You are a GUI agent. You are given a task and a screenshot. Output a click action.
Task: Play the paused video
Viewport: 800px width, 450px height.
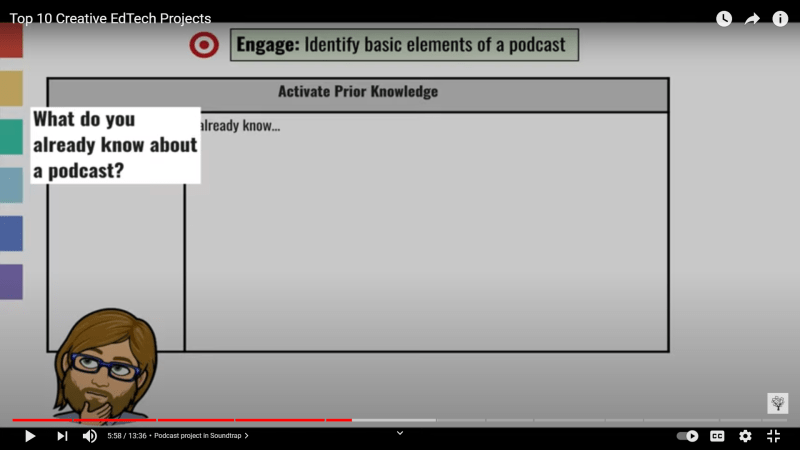click(x=30, y=436)
